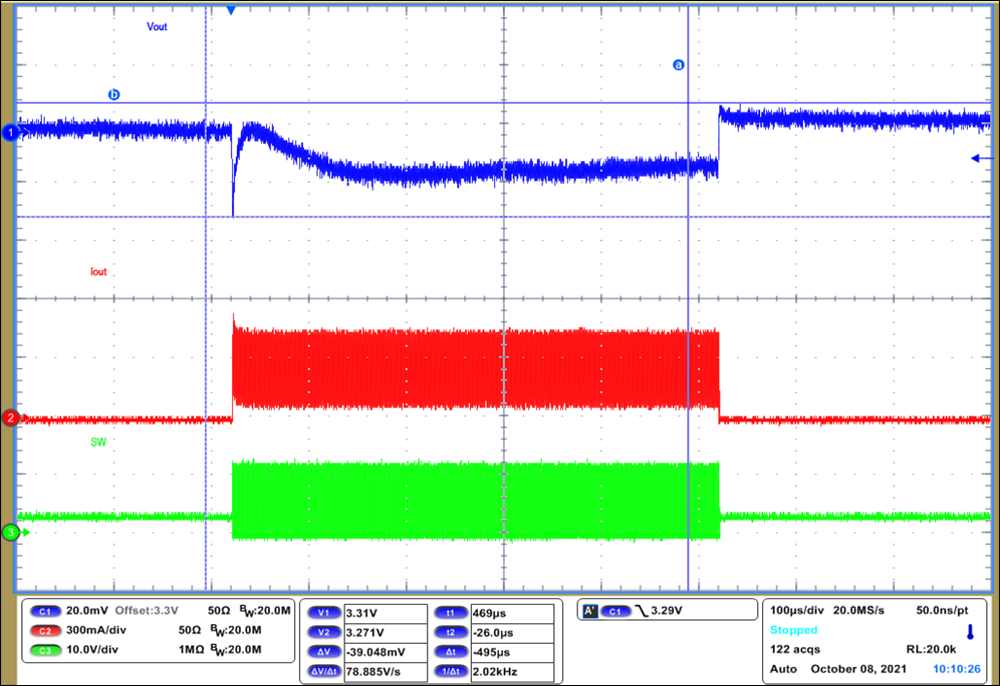Screen dimensions: 1000x686
Task: Open the 100µs/div timebase control
Action: tap(797, 608)
